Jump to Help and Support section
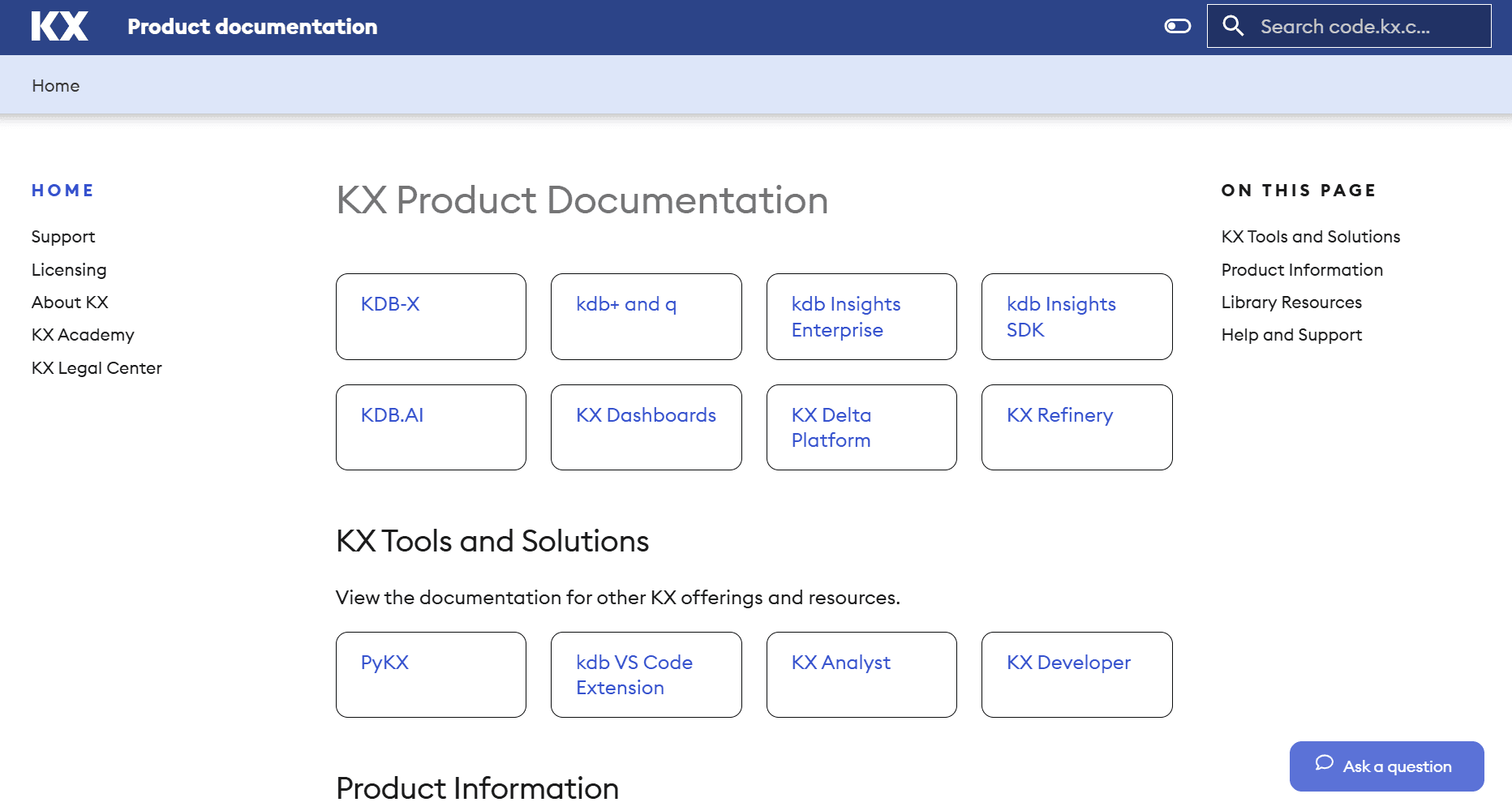Viewport: 1512px width, 811px height. pyautogui.click(x=1291, y=335)
